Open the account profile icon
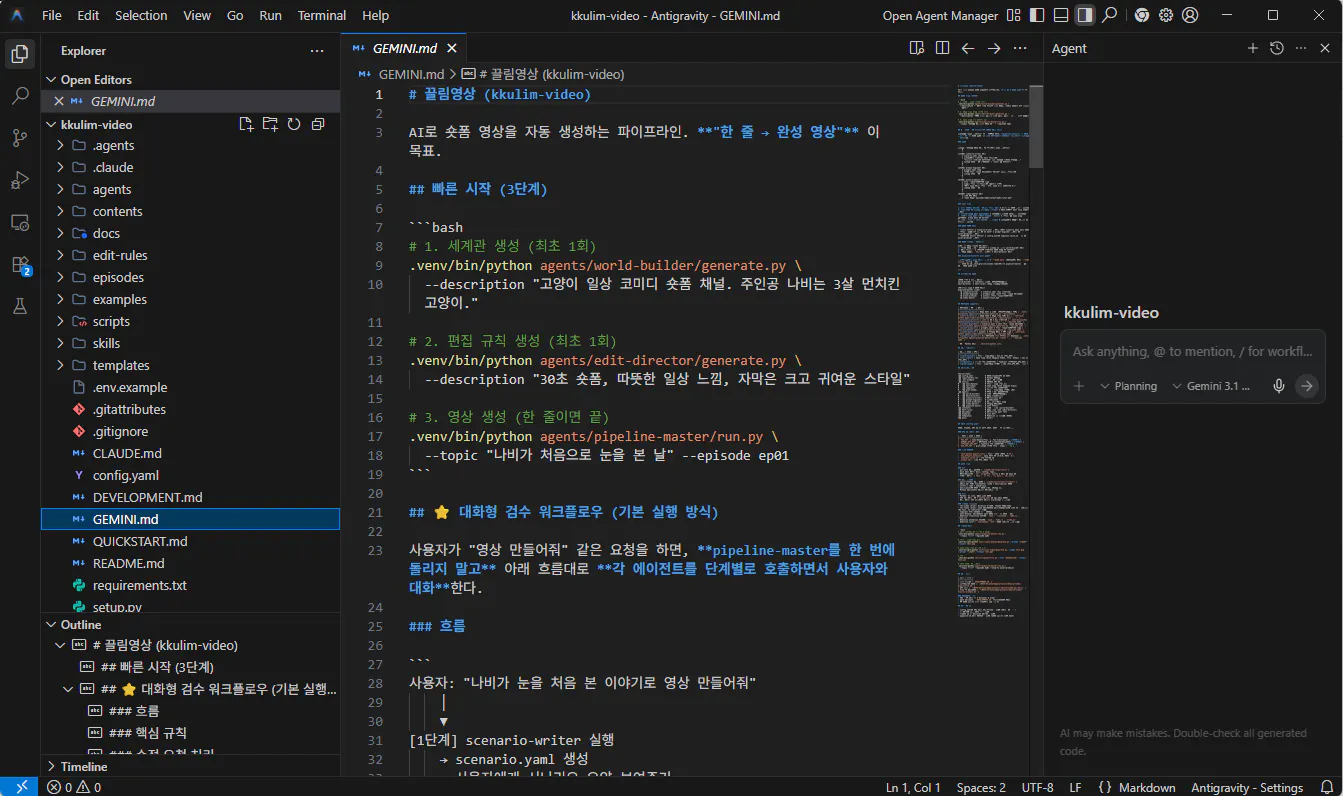Image resolution: width=1343 pixels, height=796 pixels. pos(1190,15)
